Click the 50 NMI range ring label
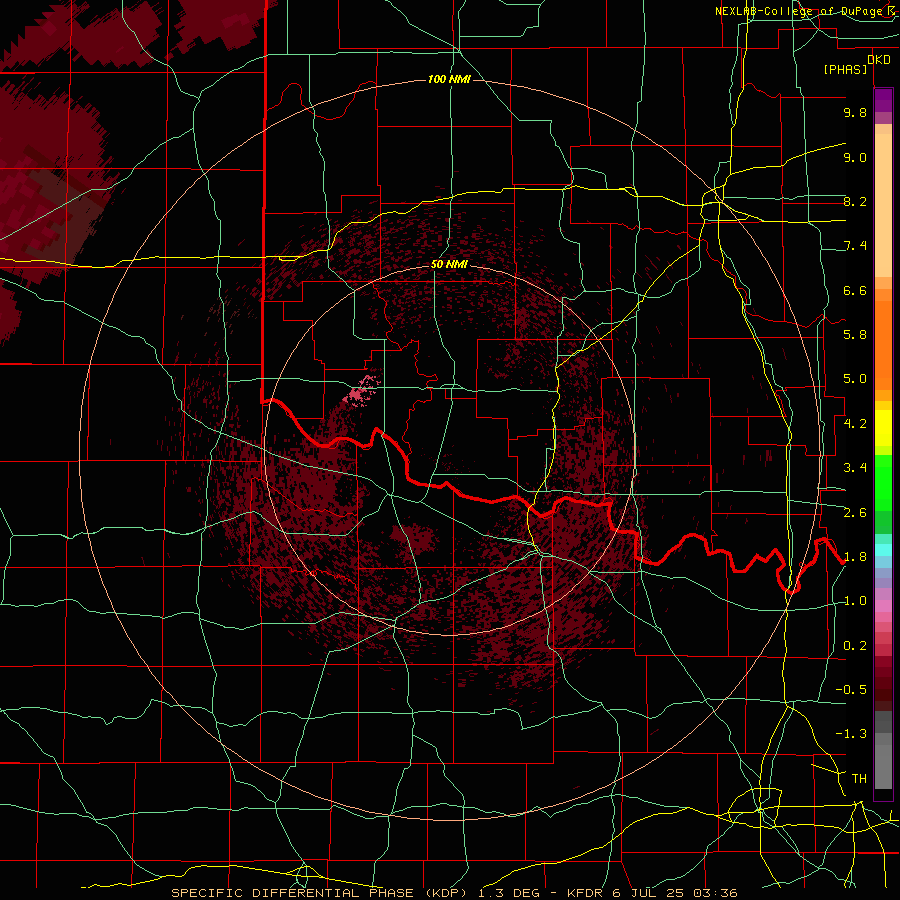Image resolution: width=900 pixels, height=900 pixels. [x=449, y=265]
